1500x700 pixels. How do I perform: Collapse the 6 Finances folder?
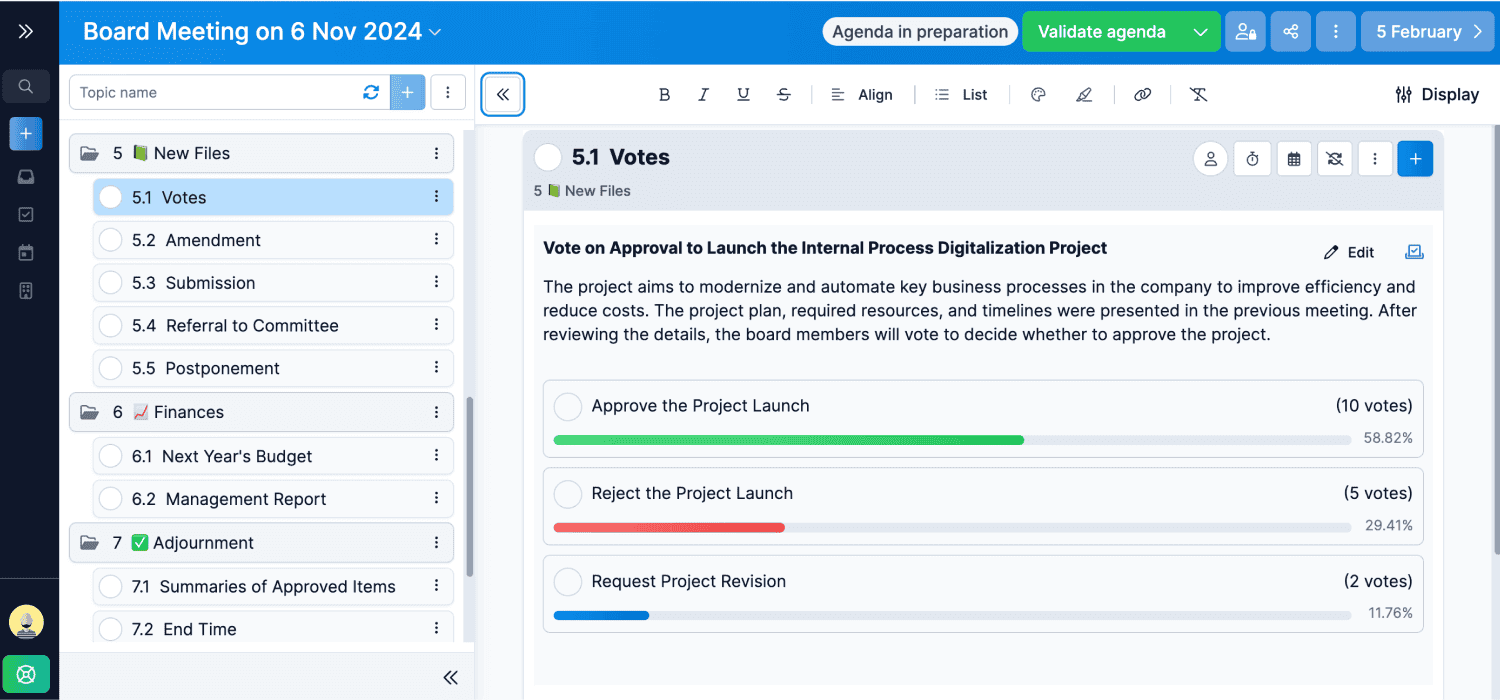coord(90,412)
